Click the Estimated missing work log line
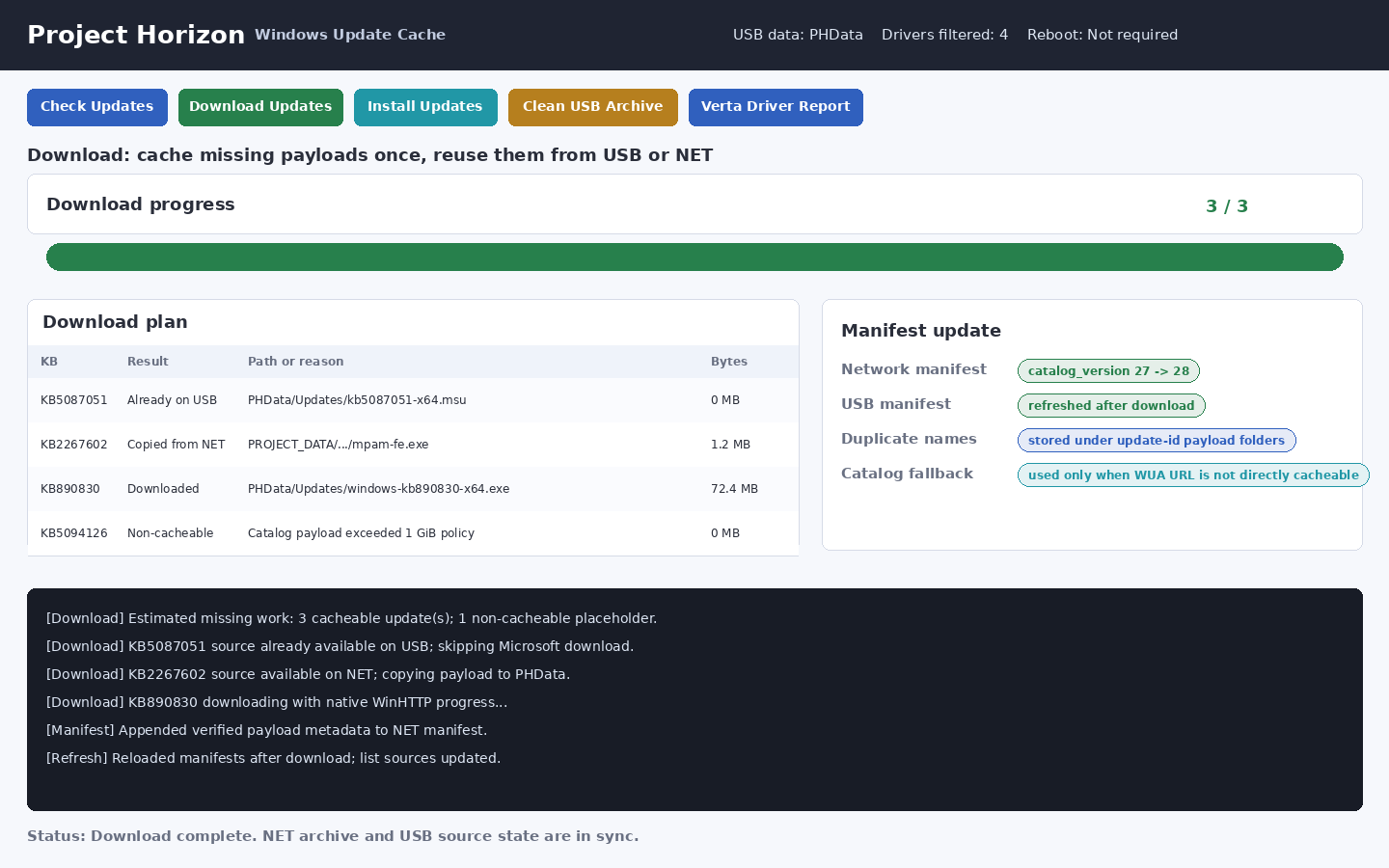The width and height of the screenshot is (1389, 868). click(x=351, y=618)
